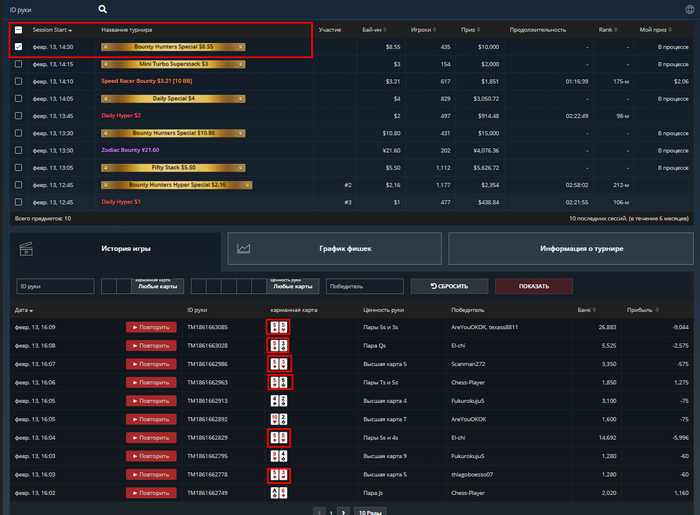The image size is (700, 515).
Task: Check the Mini Turbo Superstack $3 row checkbox
Action: pyautogui.click(x=18, y=64)
